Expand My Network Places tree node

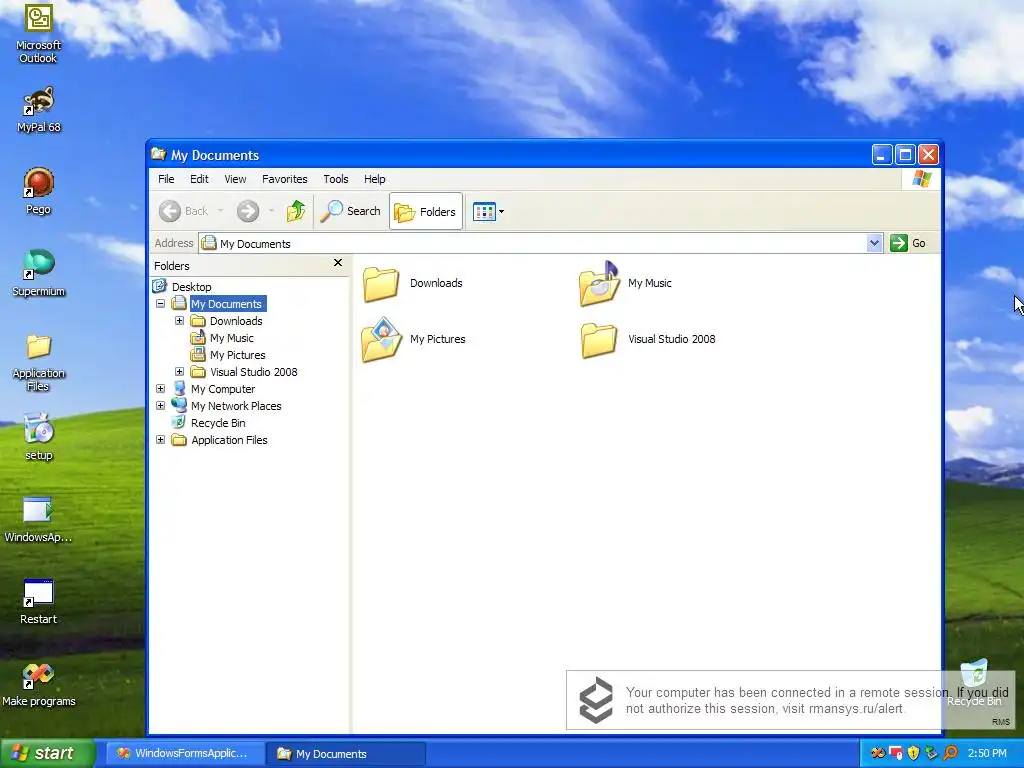point(160,406)
